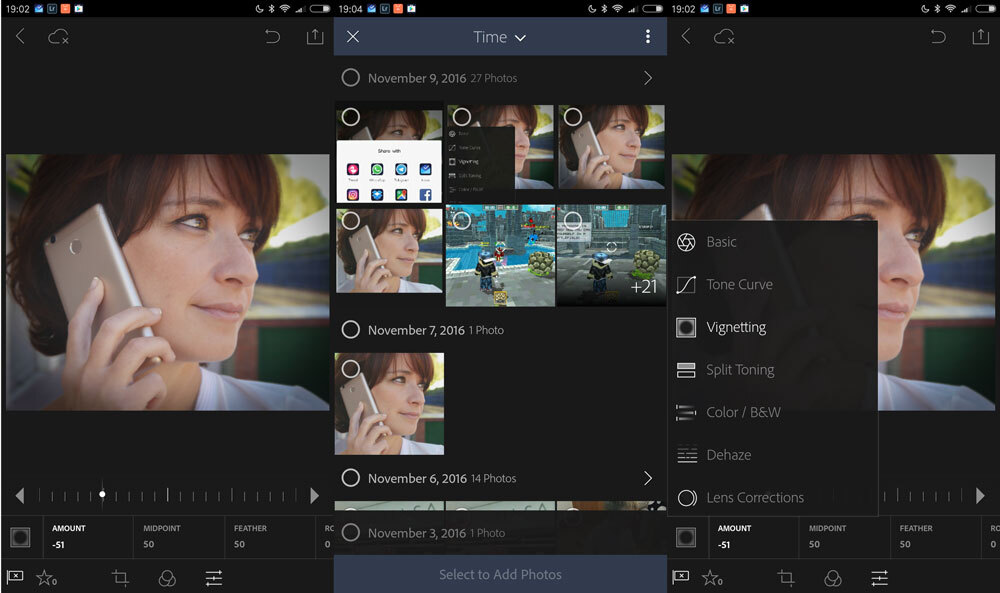Close the photo picker with X icon
The image size is (1000, 593).
[x=353, y=37]
